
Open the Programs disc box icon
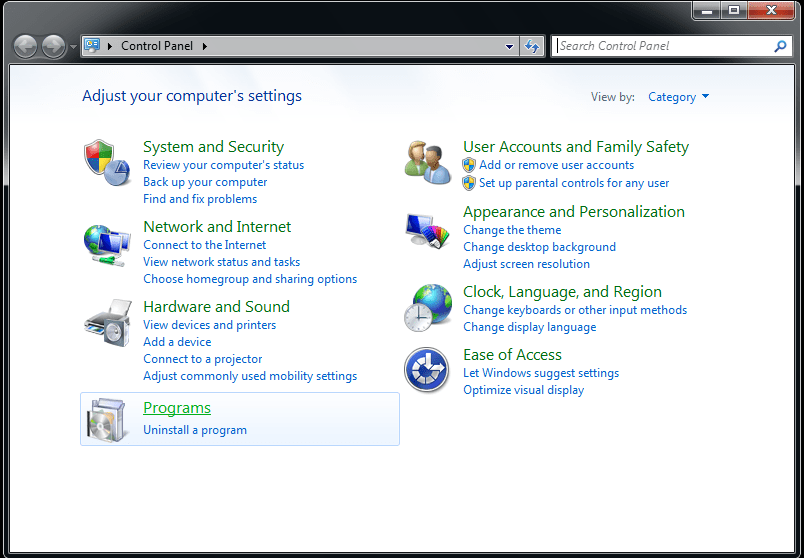[x=106, y=421]
